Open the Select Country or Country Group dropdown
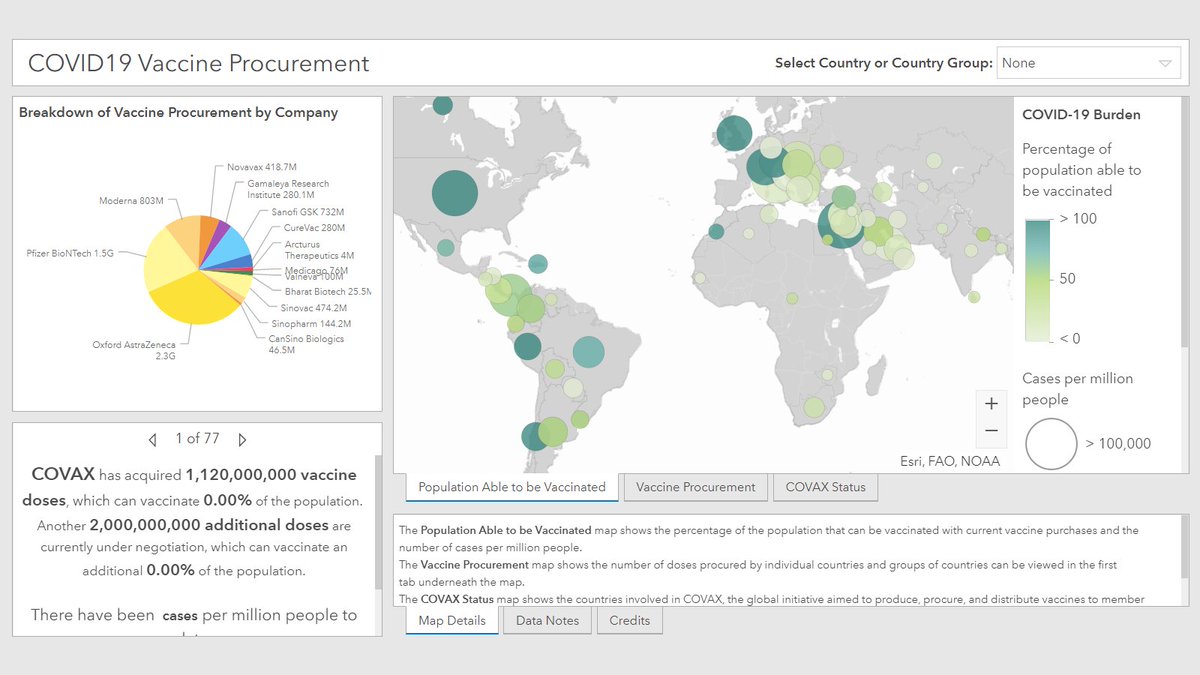Screen dimensions: 1200x675 [1089, 63]
